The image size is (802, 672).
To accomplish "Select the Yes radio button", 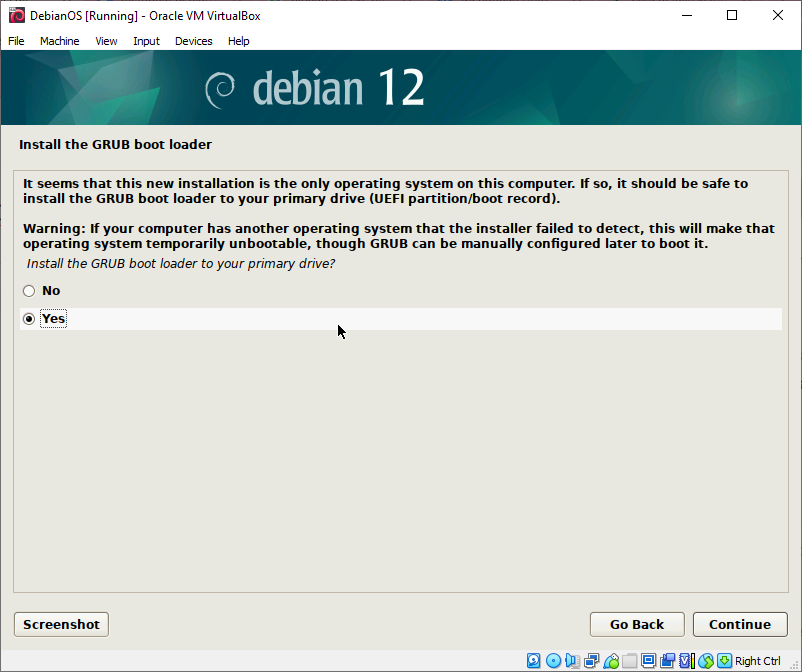I will click(x=29, y=319).
